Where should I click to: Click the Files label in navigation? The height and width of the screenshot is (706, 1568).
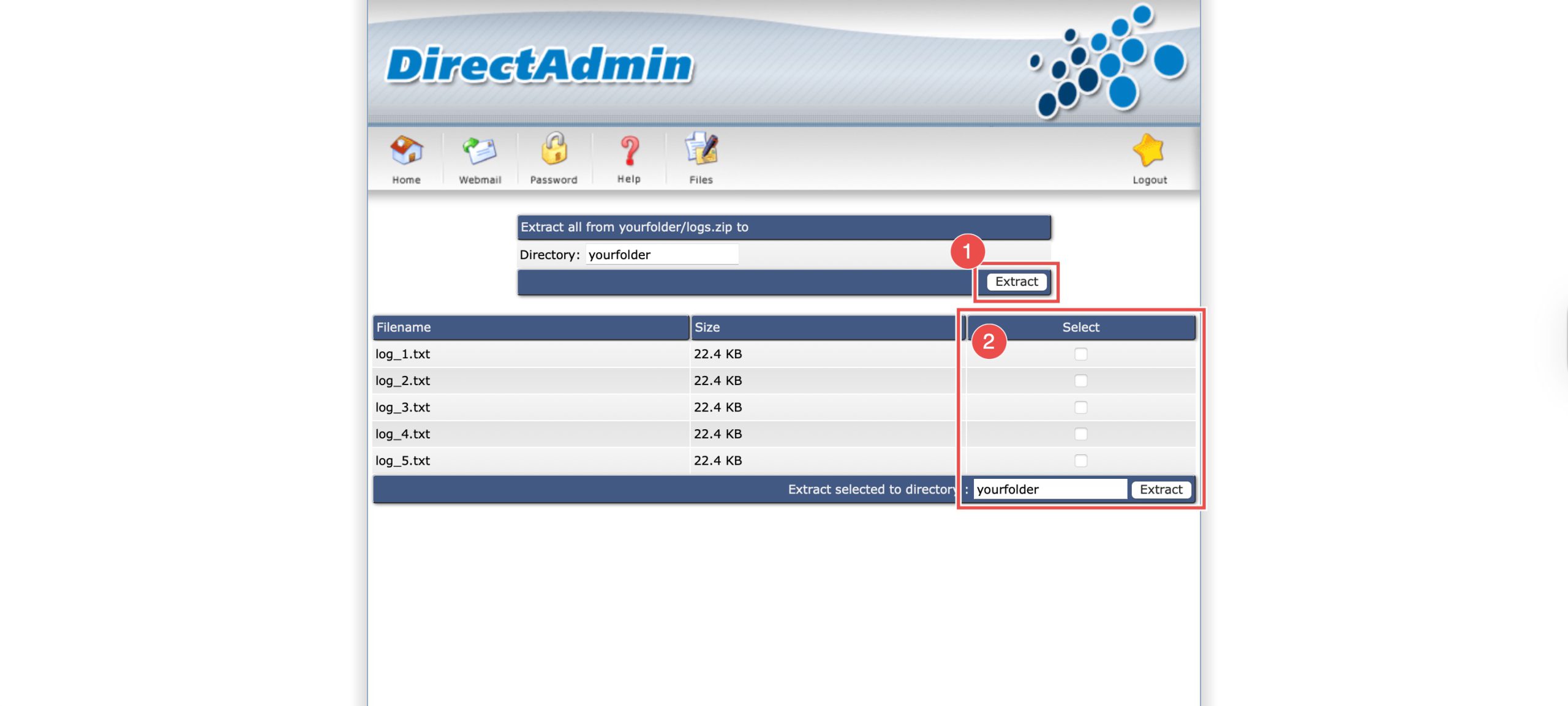[701, 180]
